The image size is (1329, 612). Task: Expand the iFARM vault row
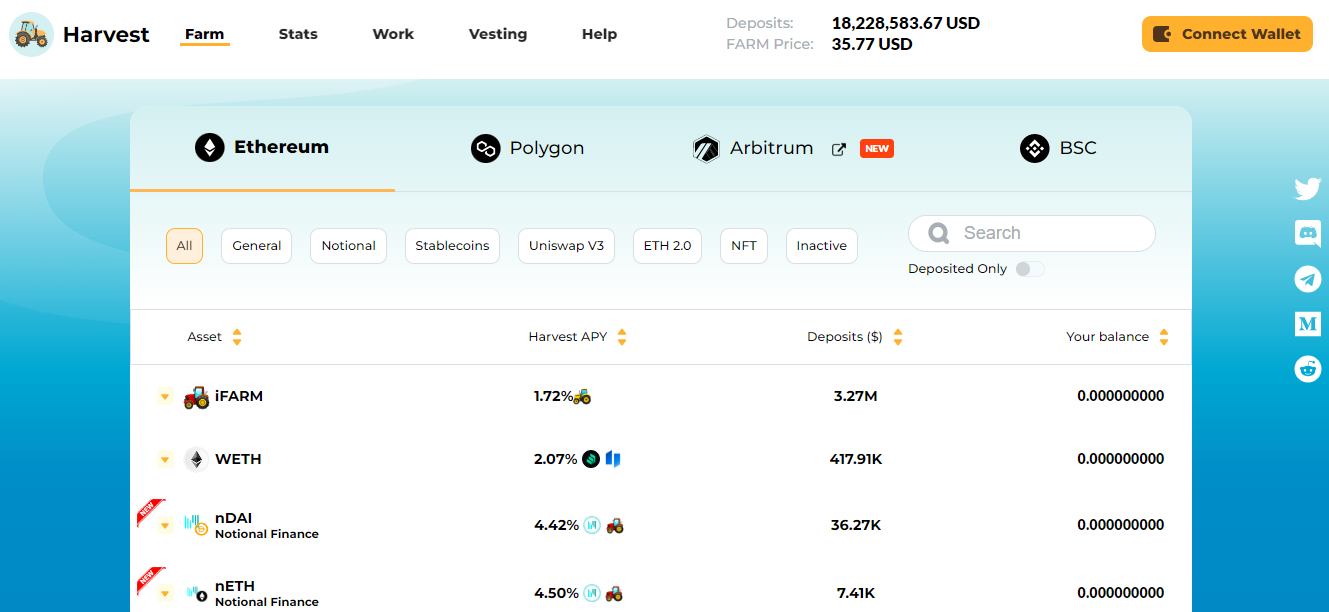pos(165,397)
